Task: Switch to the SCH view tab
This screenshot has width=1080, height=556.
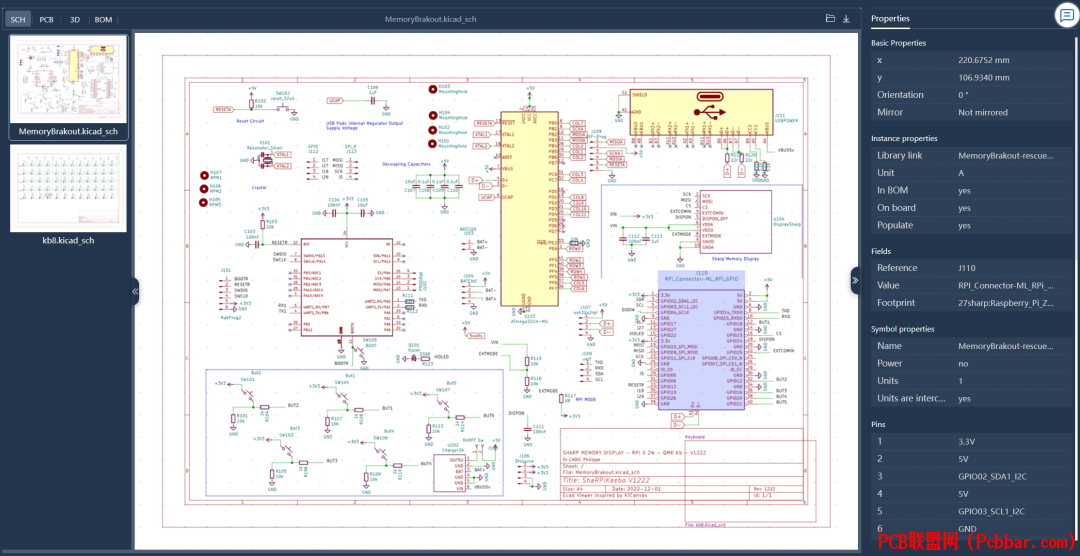Action: pos(18,19)
